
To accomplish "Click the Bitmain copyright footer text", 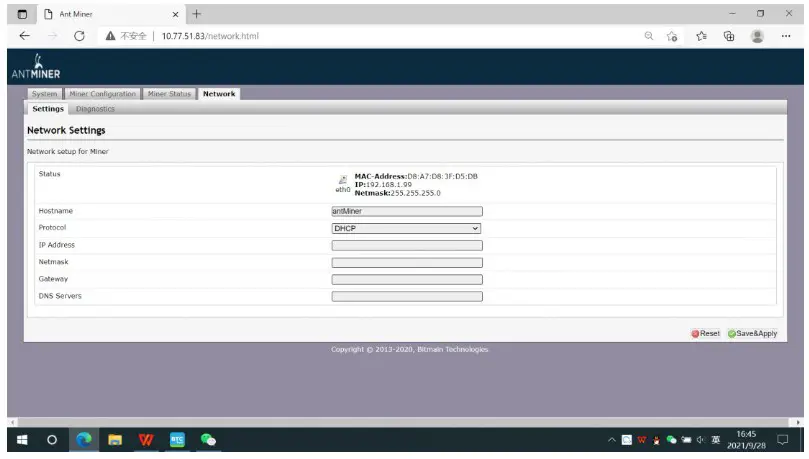I will 409,350.
